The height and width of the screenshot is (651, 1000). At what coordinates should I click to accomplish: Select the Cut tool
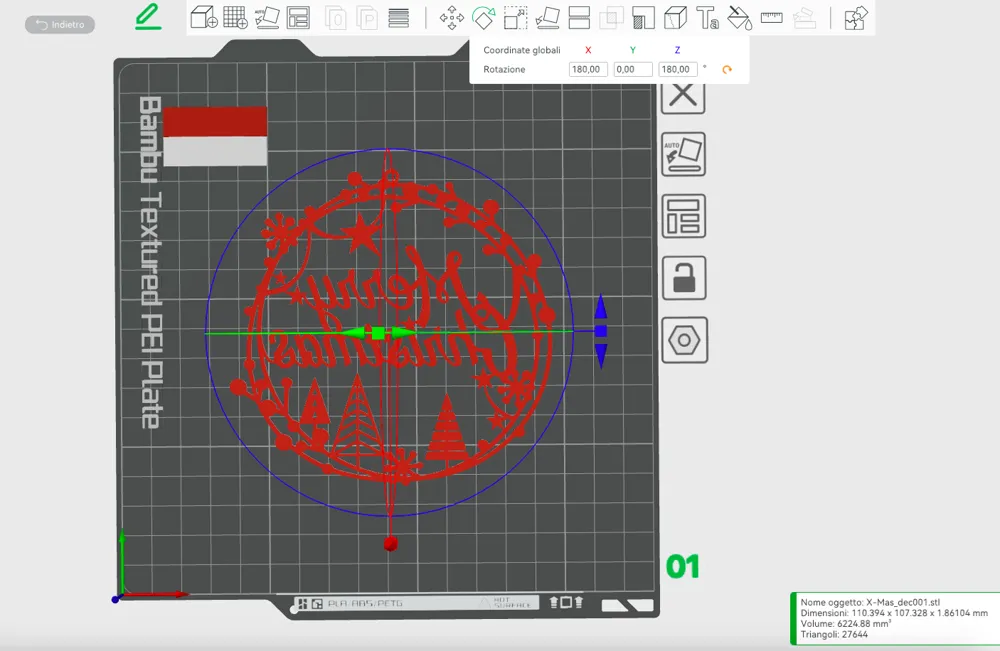pos(579,17)
